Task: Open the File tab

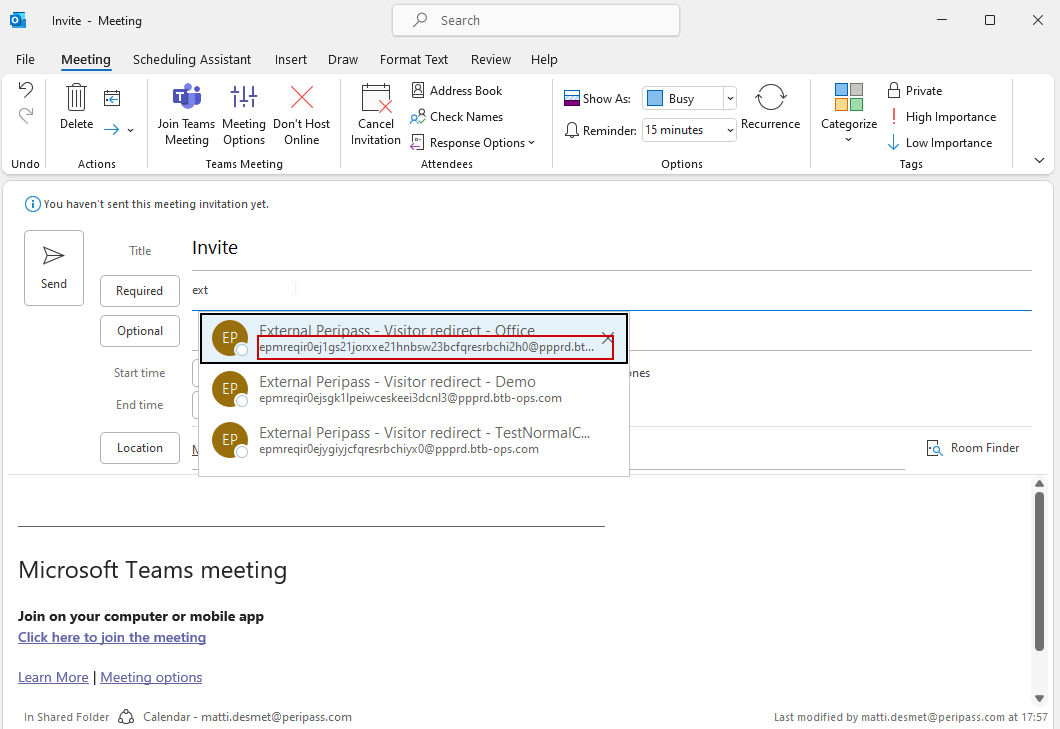Action: (x=26, y=60)
